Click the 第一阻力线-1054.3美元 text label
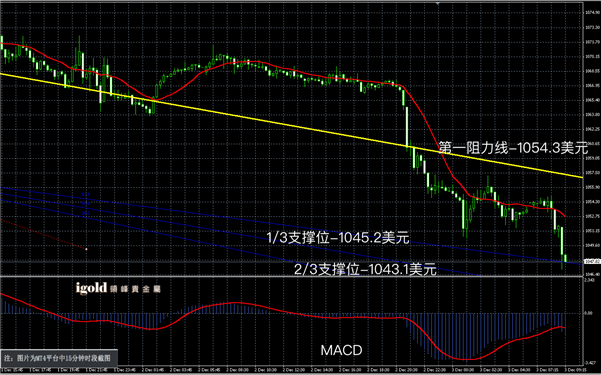 [x=513, y=148]
